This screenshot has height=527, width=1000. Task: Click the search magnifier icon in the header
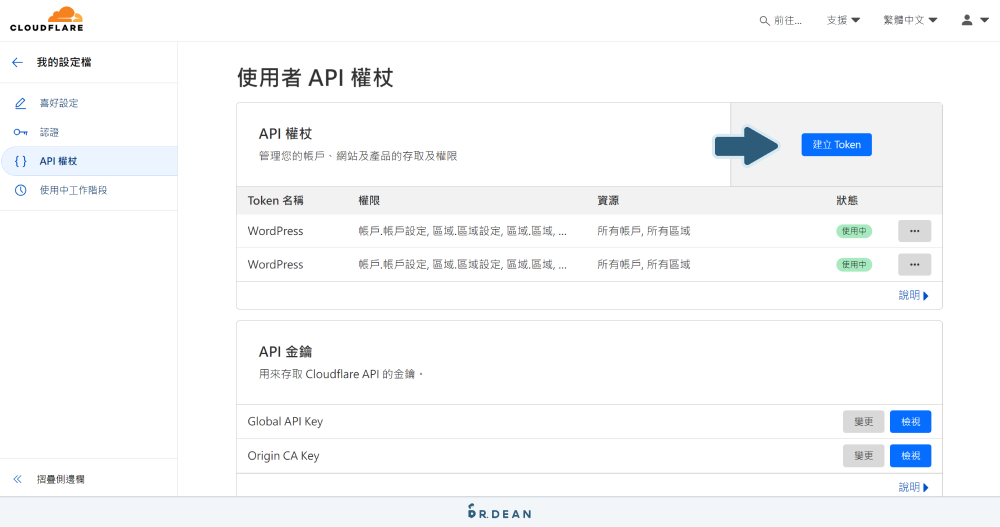click(764, 20)
